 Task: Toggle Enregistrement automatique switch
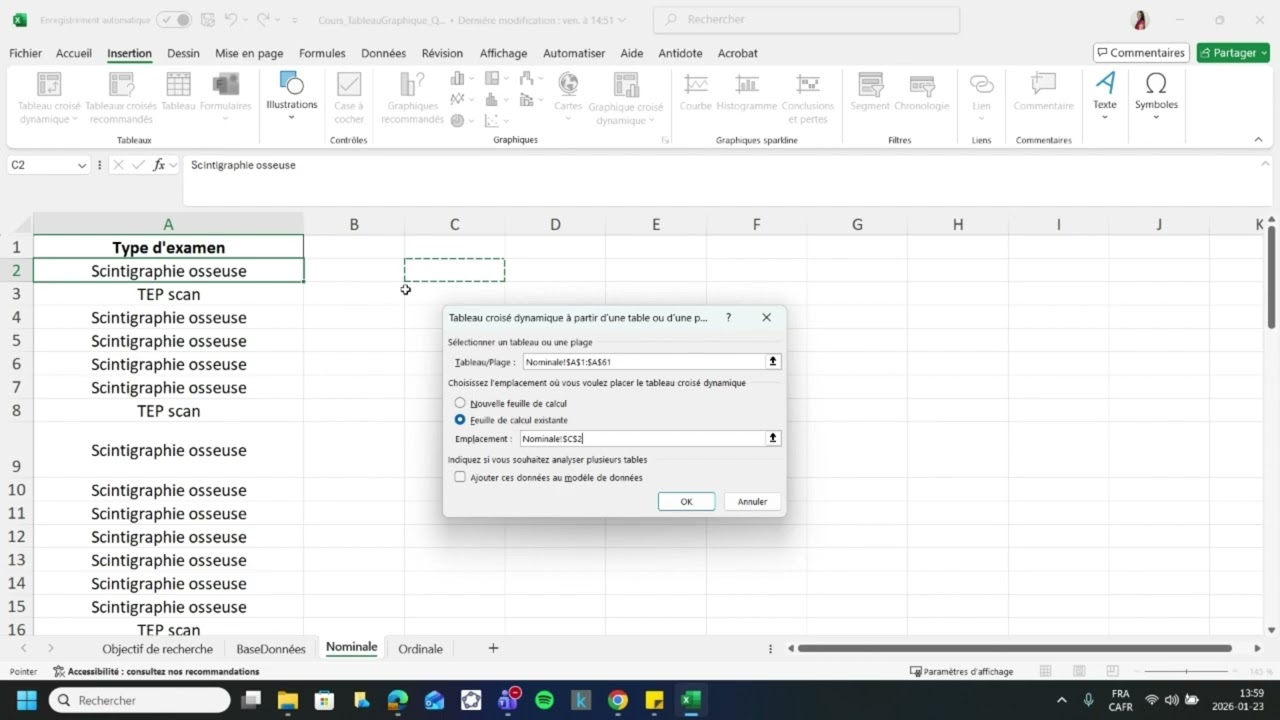(174, 19)
